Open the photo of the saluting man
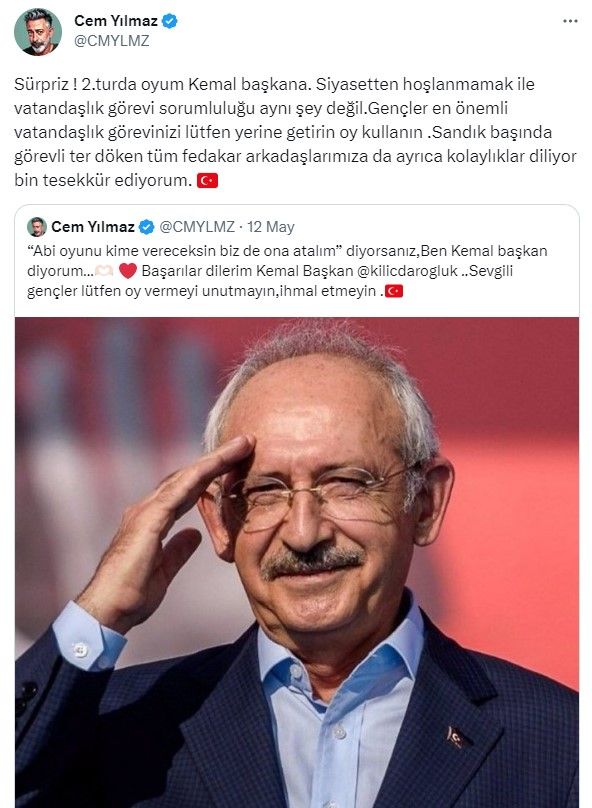The width and height of the screenshot is (592, 808). pos(297,562)
